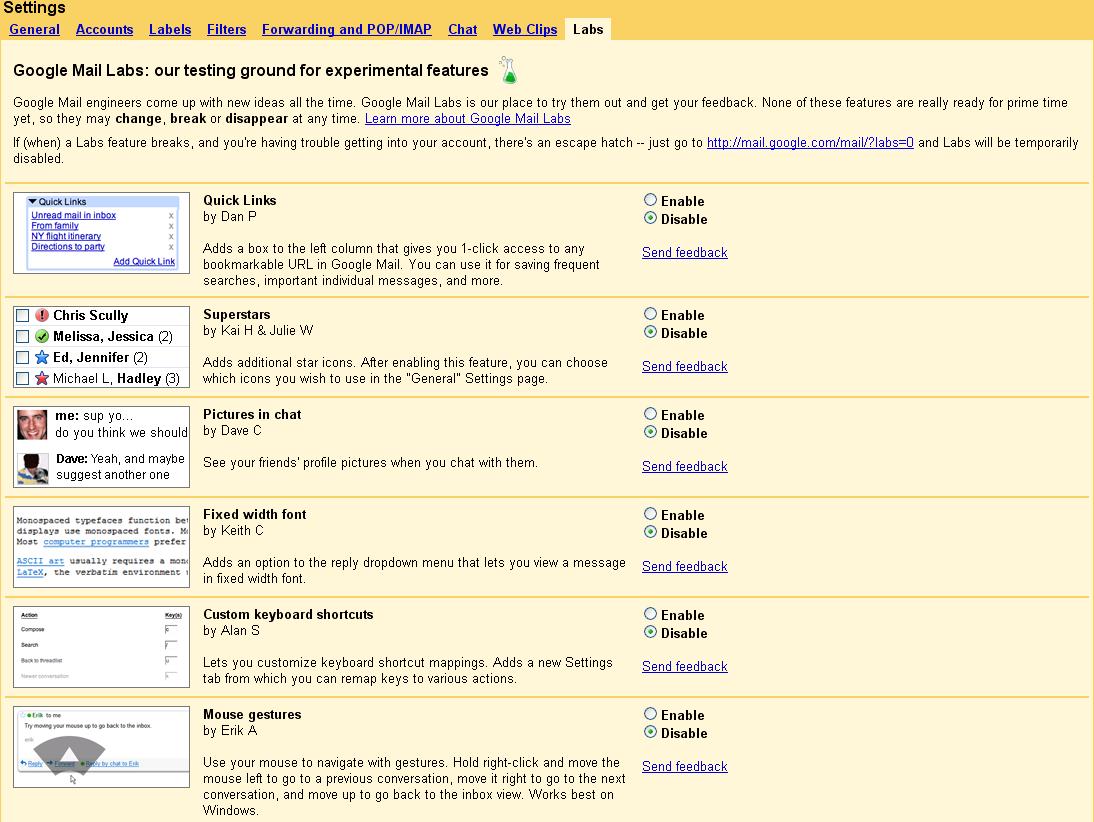Click the green Labs flask icon
Viewport: 1094px width, 822px height.
509,71
